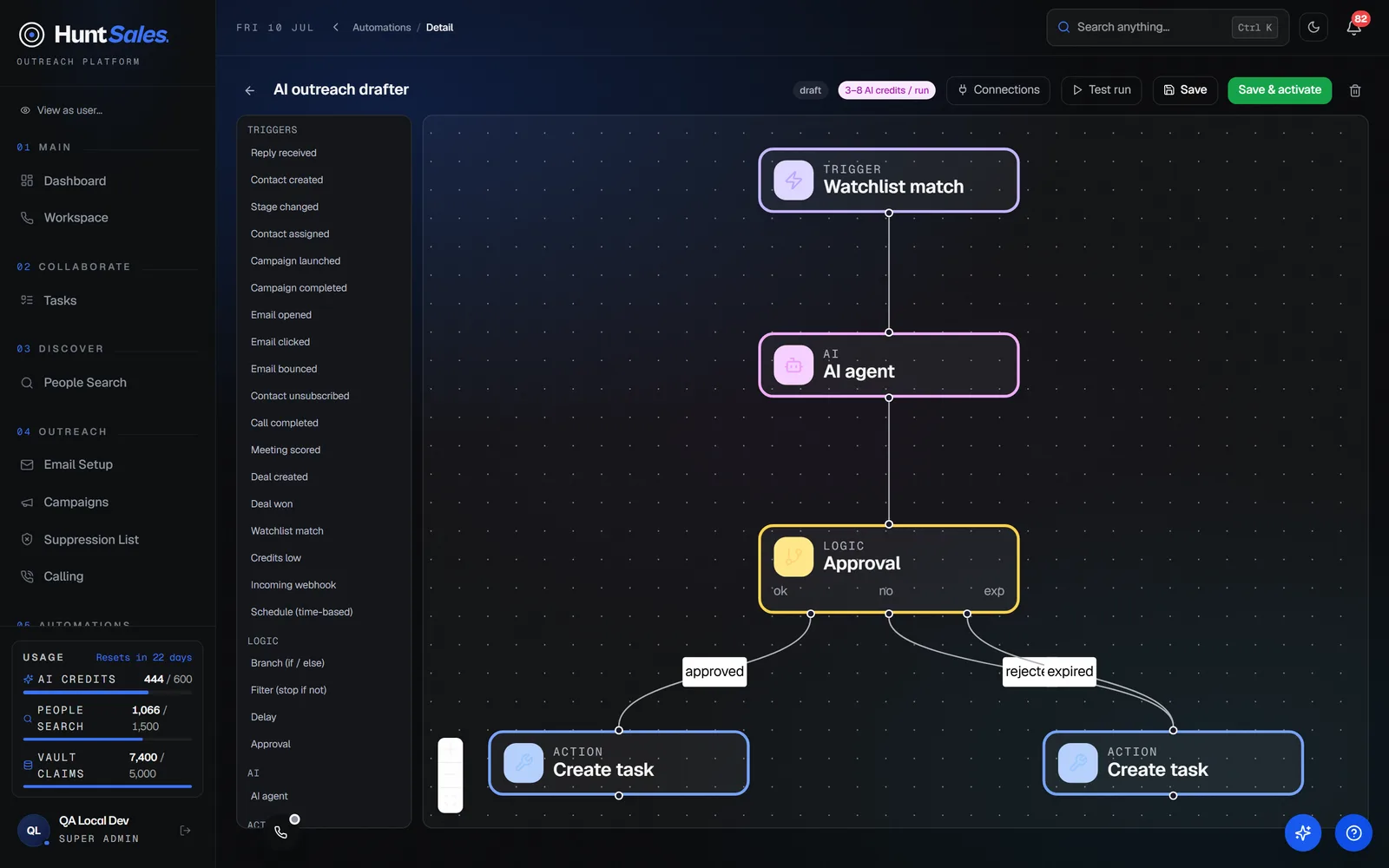1389x868 pixels.
Task: Click the Save button
Action: pyautogui.click(x=1185, y=90)
